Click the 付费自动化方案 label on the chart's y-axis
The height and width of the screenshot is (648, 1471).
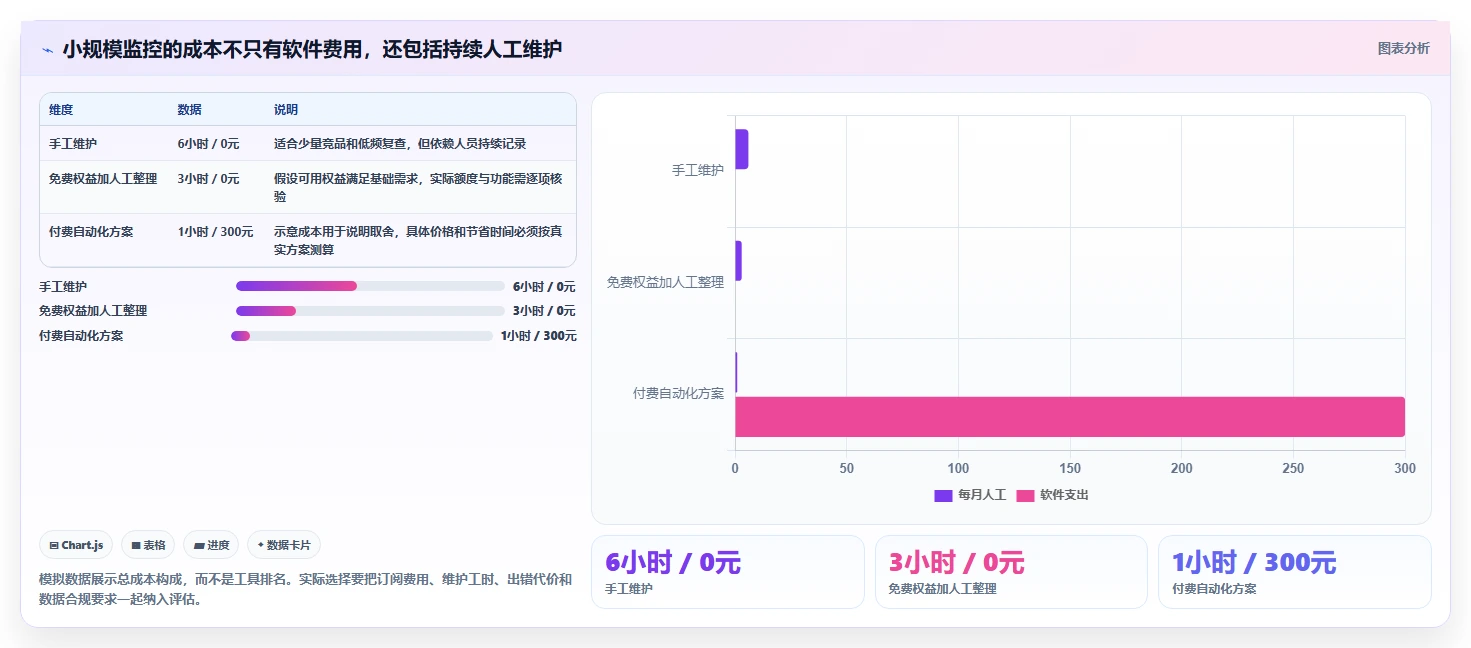[678, 394]
